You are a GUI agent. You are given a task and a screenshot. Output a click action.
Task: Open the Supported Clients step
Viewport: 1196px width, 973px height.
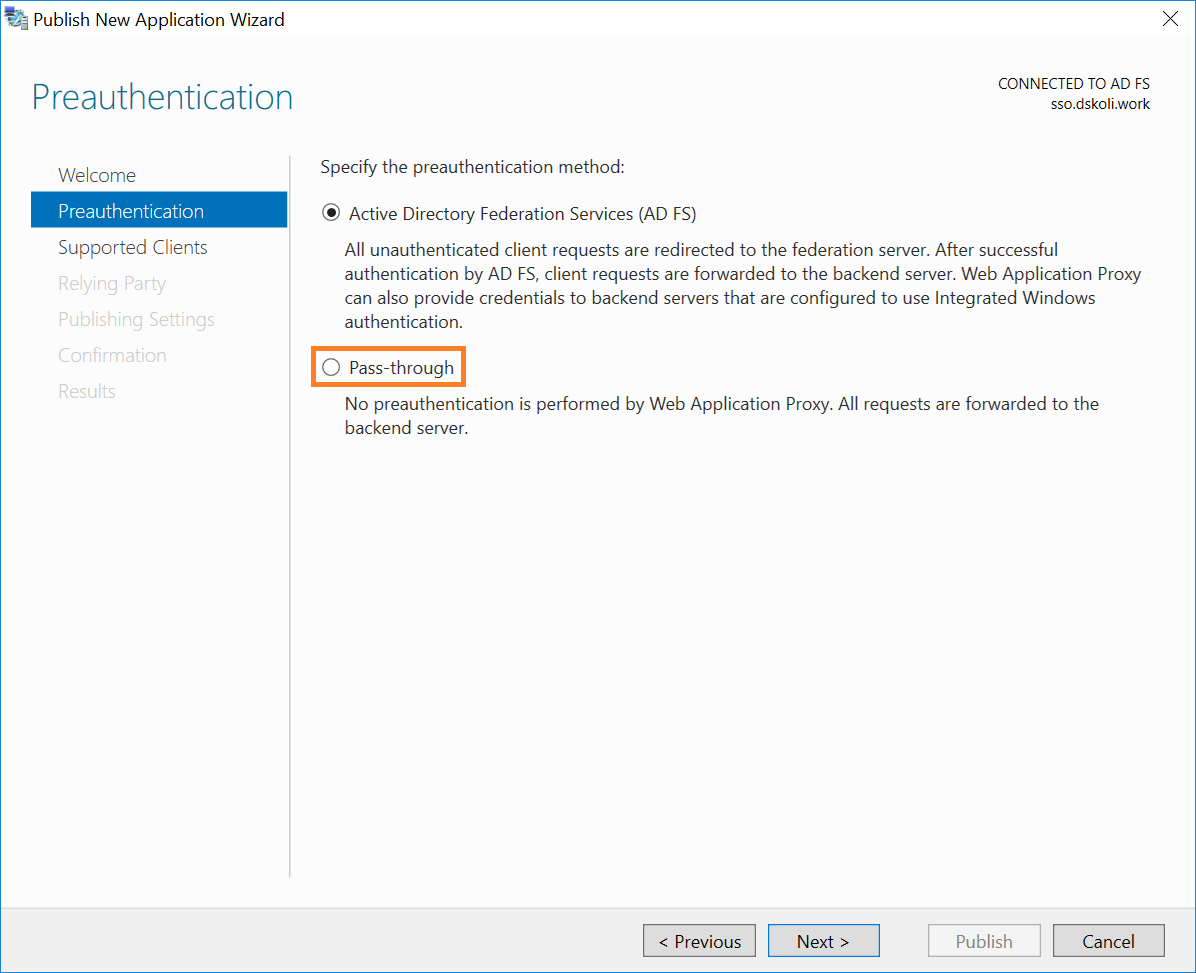[x=133, y=247]
